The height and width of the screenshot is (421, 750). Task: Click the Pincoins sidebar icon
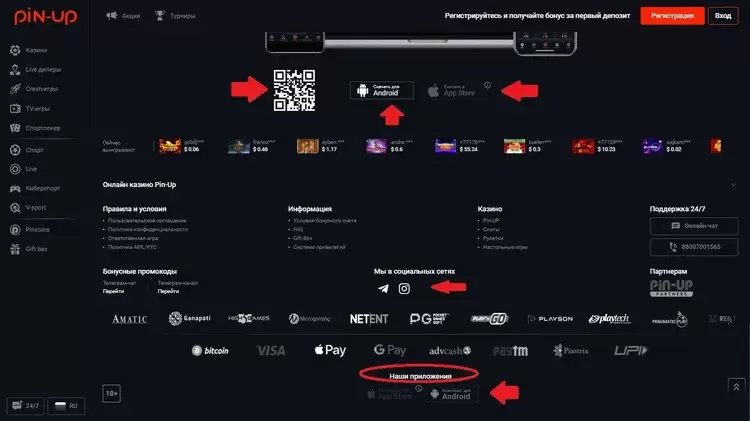click(15, 230)
